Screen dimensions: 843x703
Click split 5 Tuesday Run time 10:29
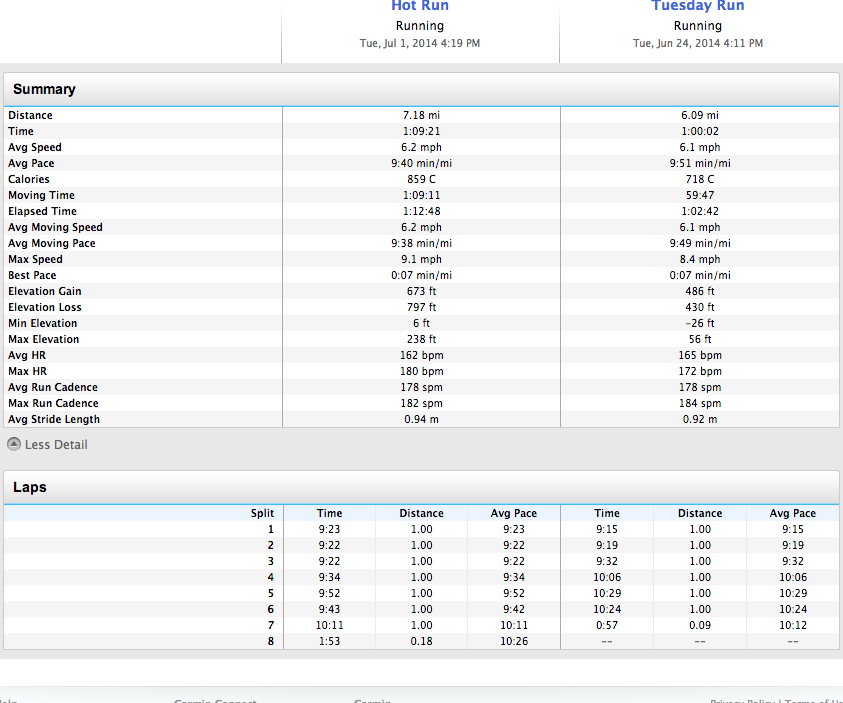click(606, 593)
